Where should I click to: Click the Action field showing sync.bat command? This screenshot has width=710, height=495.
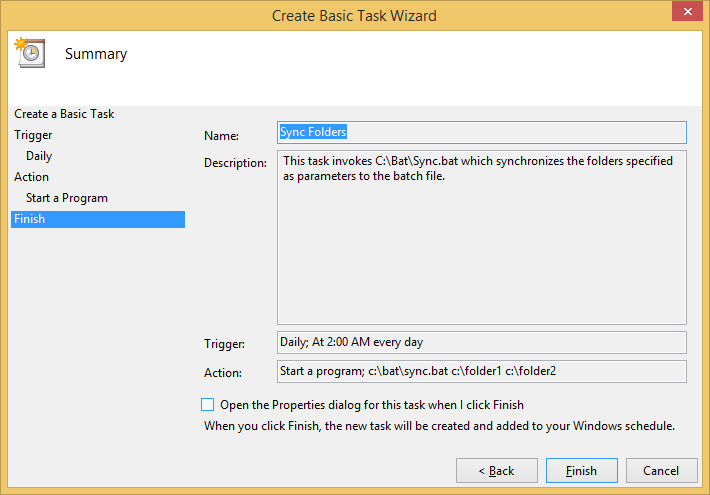pos(482,371)
